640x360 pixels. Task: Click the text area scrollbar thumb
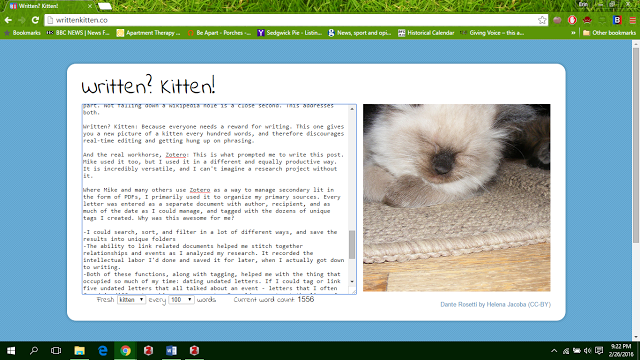(352, 244)
